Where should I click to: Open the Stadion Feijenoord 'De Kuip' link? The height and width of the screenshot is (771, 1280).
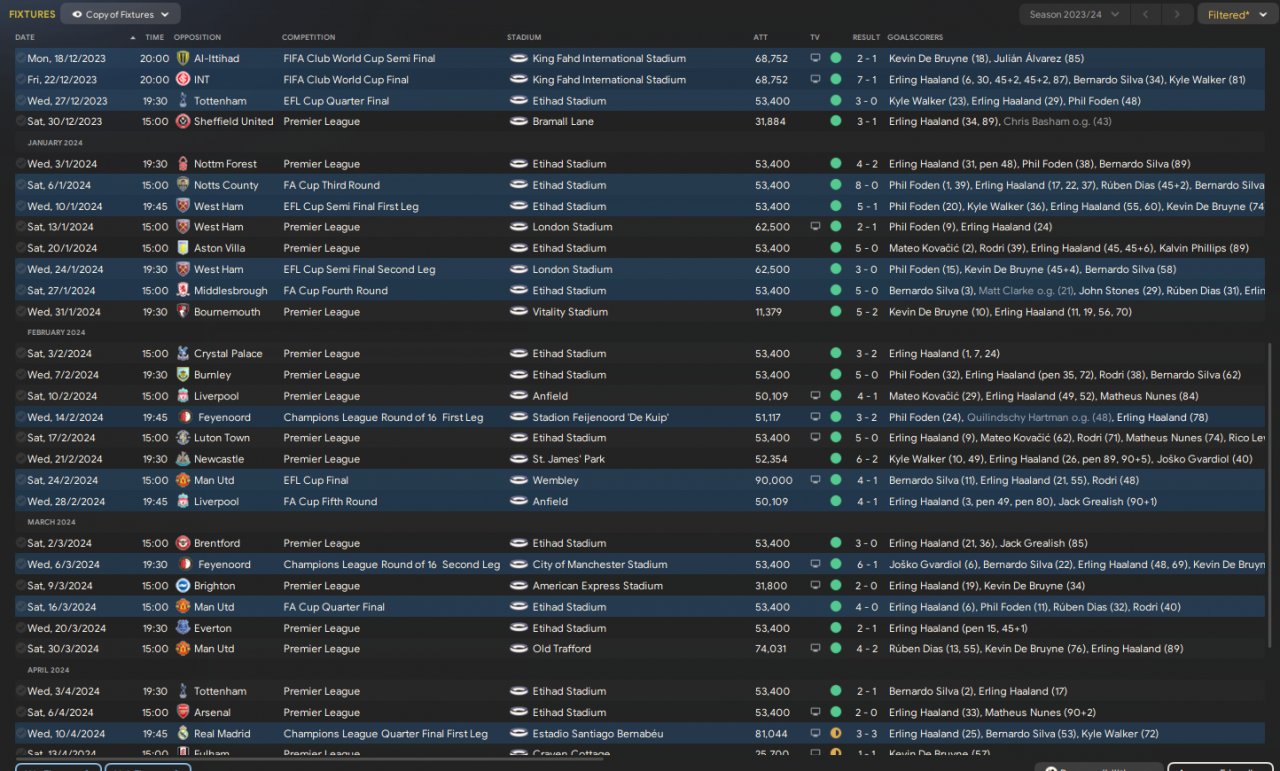tap(601, 417)
